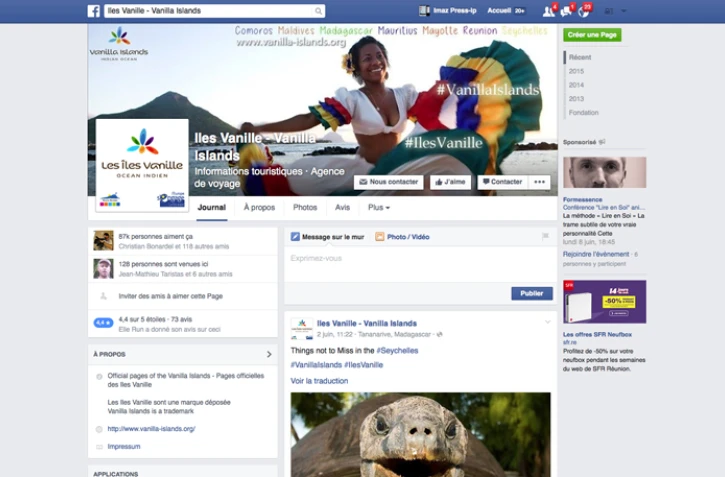Viewport: 725px width, 477px height.
Task: Select the À propos tab
Action: [259, 208]
